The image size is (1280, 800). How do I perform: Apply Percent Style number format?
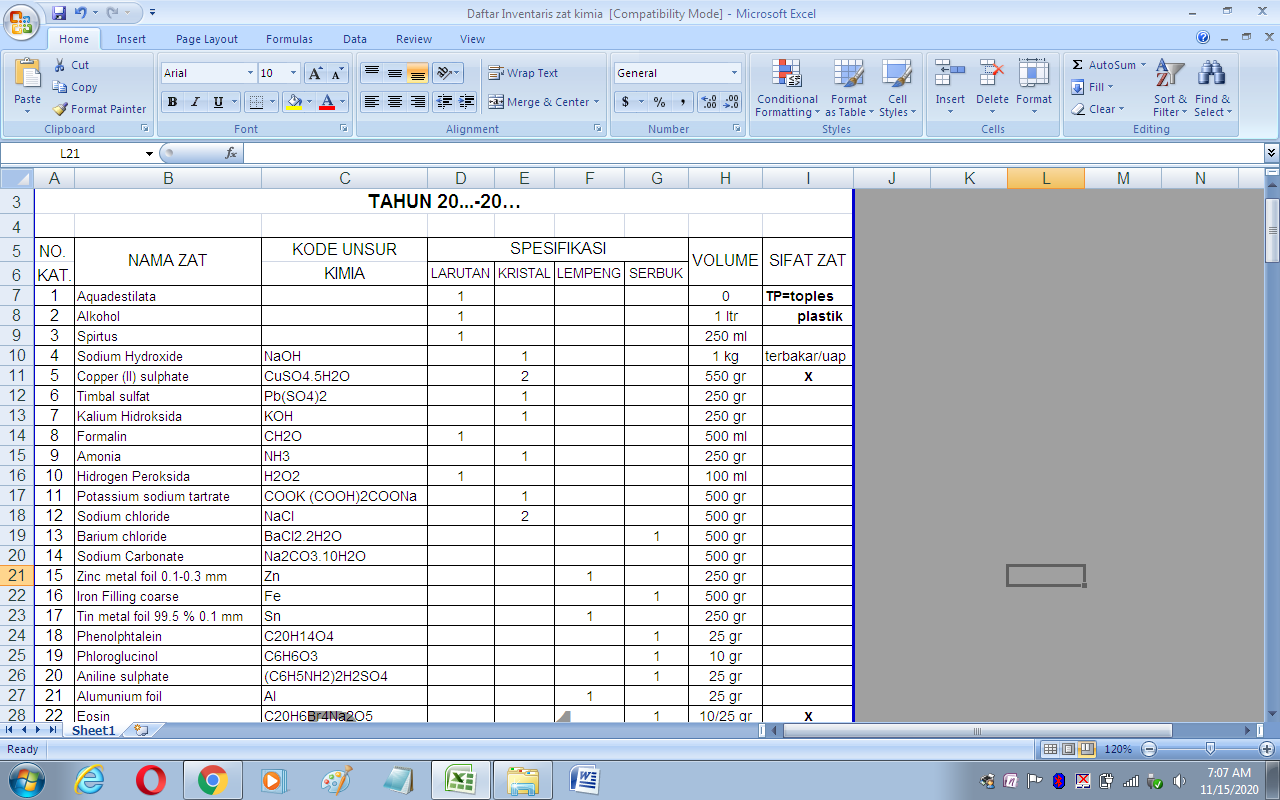pyautogui.click(x=659, y=102)
